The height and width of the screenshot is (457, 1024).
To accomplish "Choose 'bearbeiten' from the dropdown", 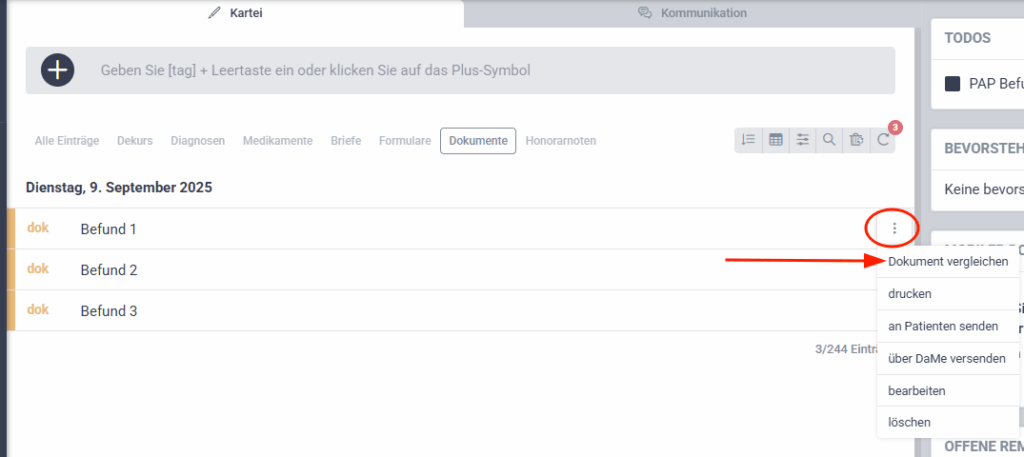I will 916,390.
